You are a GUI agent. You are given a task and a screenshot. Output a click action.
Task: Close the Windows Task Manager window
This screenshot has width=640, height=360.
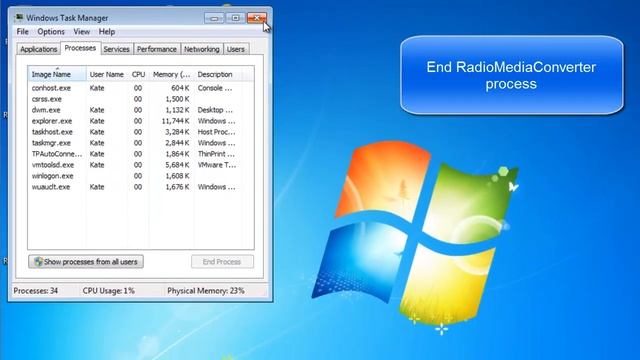click(x=257, y=18)
